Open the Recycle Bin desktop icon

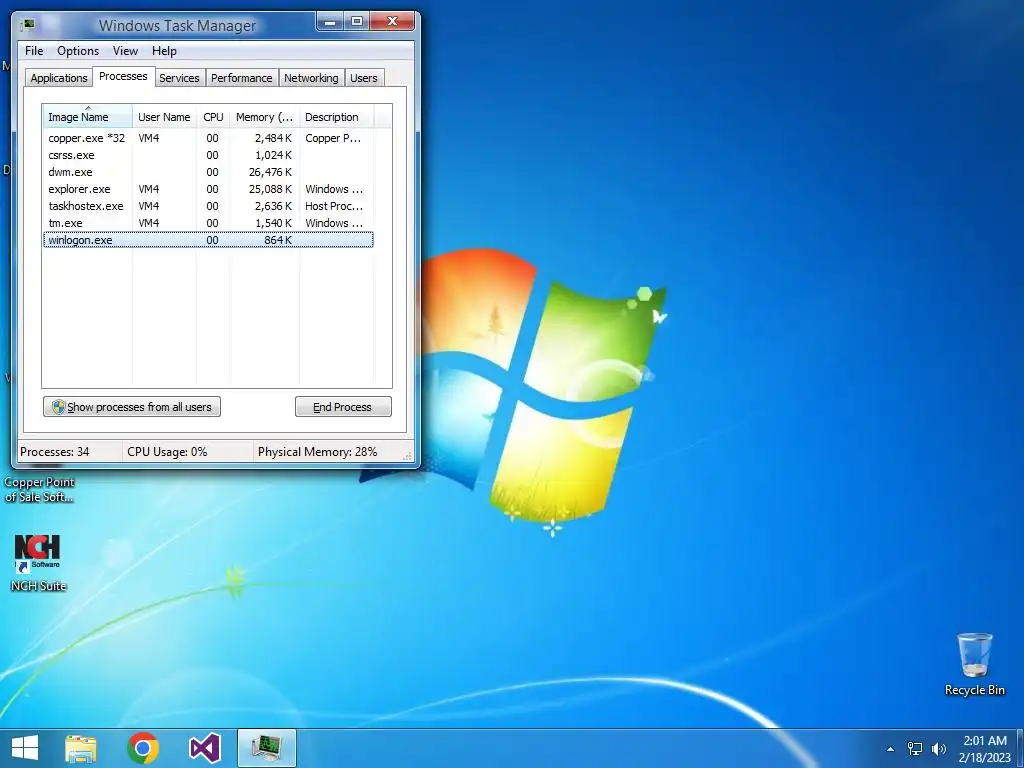coord(974,664)
